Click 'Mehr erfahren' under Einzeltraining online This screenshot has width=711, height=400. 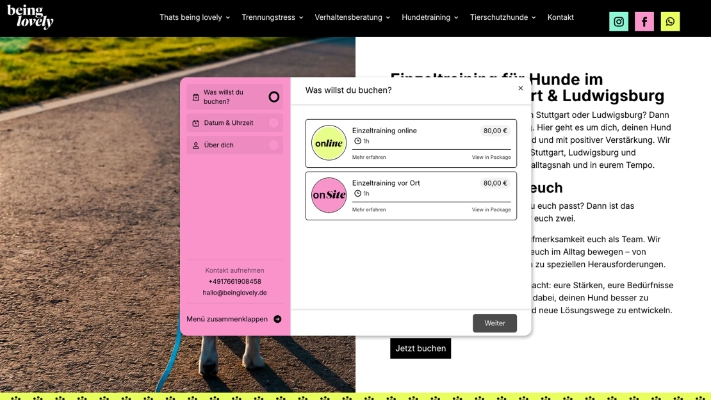(x=369, y=157)
